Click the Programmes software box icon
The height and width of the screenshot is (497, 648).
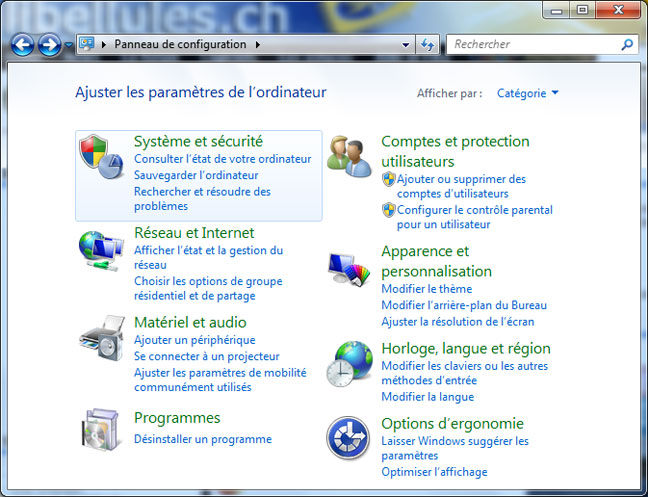tap(101, 430)
